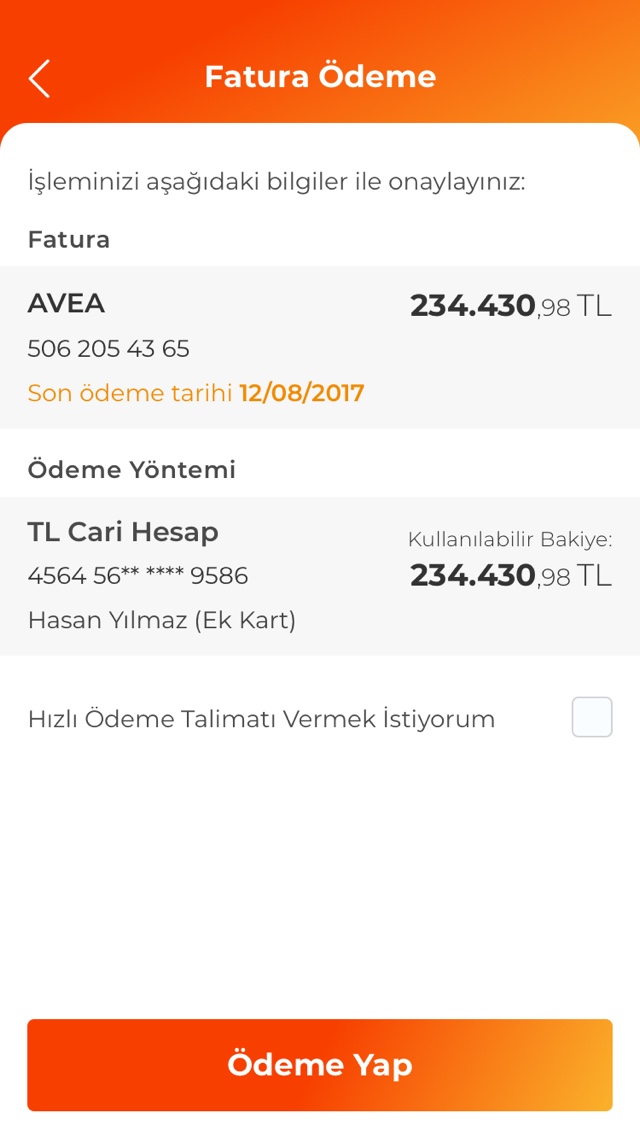Tap the Hızlı Ödeme Talimatı Vermek İstiyorum text
Image resolution: width=640 pixels, height=1136 pixels.
[261, 719]
